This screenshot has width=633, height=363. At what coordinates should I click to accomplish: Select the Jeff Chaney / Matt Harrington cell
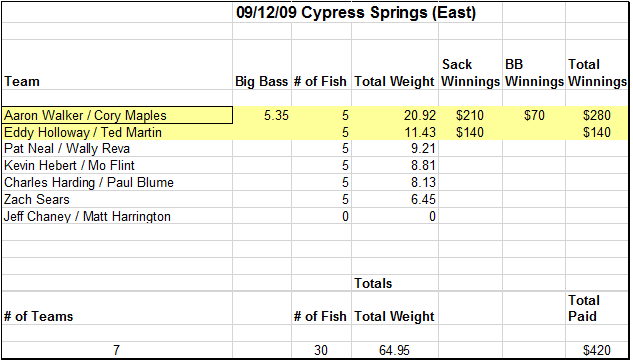click(117, 216)
